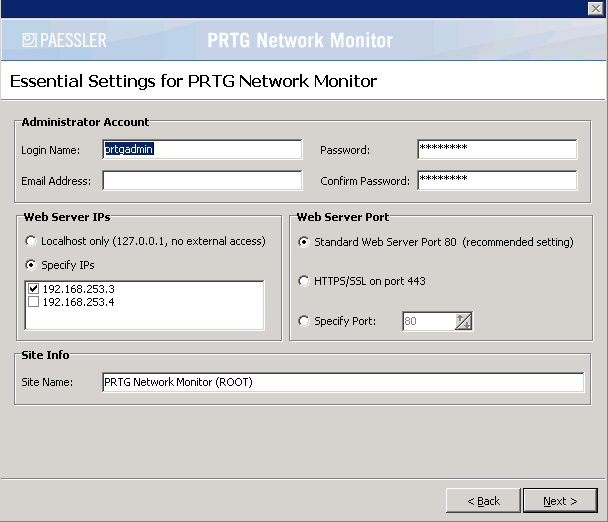Close the setup dialog window
Screen dimensions: 608x522
point(596,9)
